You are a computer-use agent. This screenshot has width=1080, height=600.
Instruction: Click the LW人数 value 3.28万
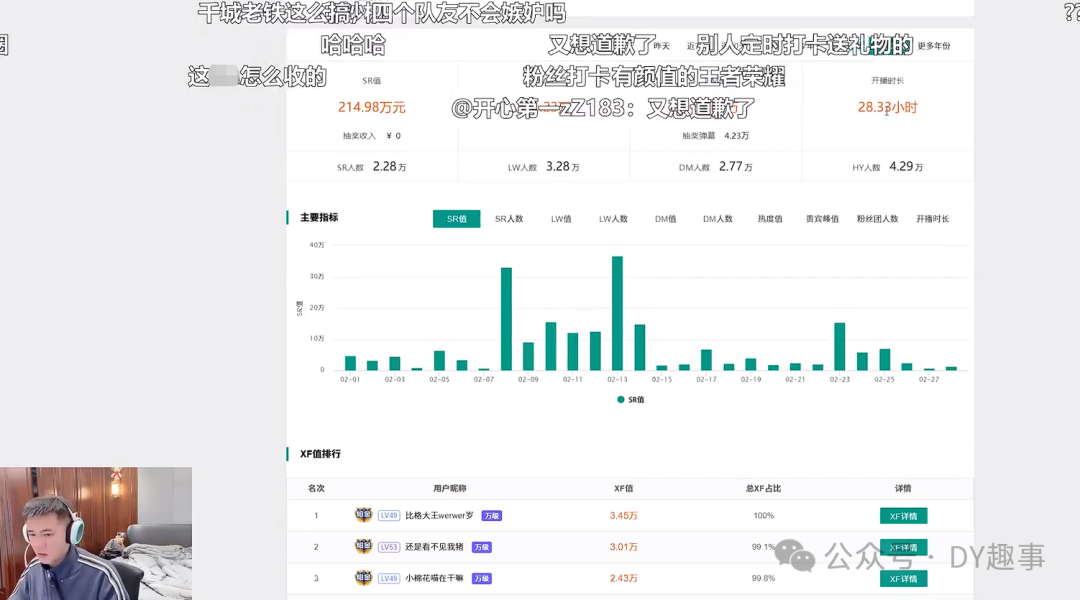(563, 167)
